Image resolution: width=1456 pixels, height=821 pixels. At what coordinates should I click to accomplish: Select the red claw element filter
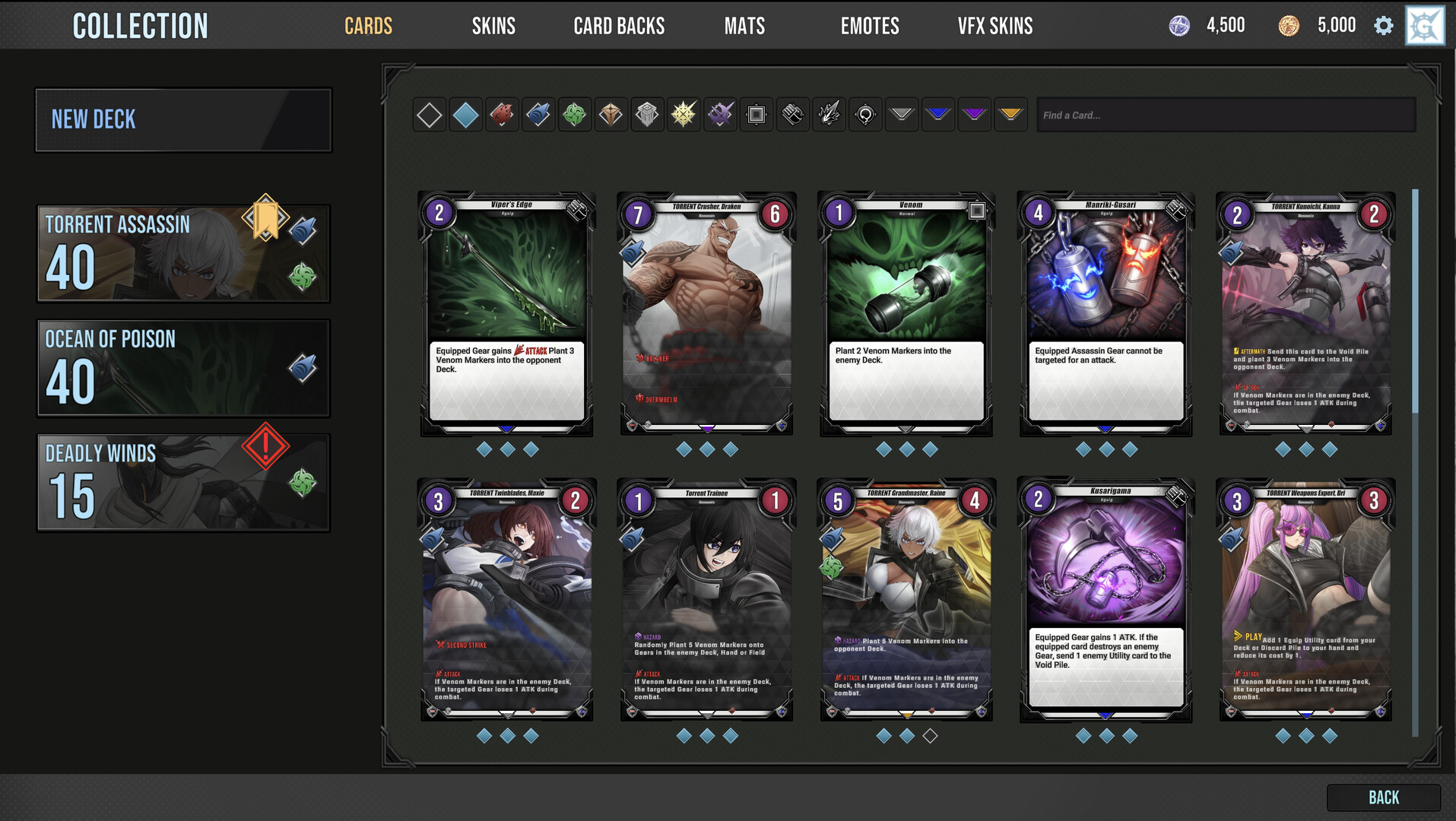[x=502, y=114]
